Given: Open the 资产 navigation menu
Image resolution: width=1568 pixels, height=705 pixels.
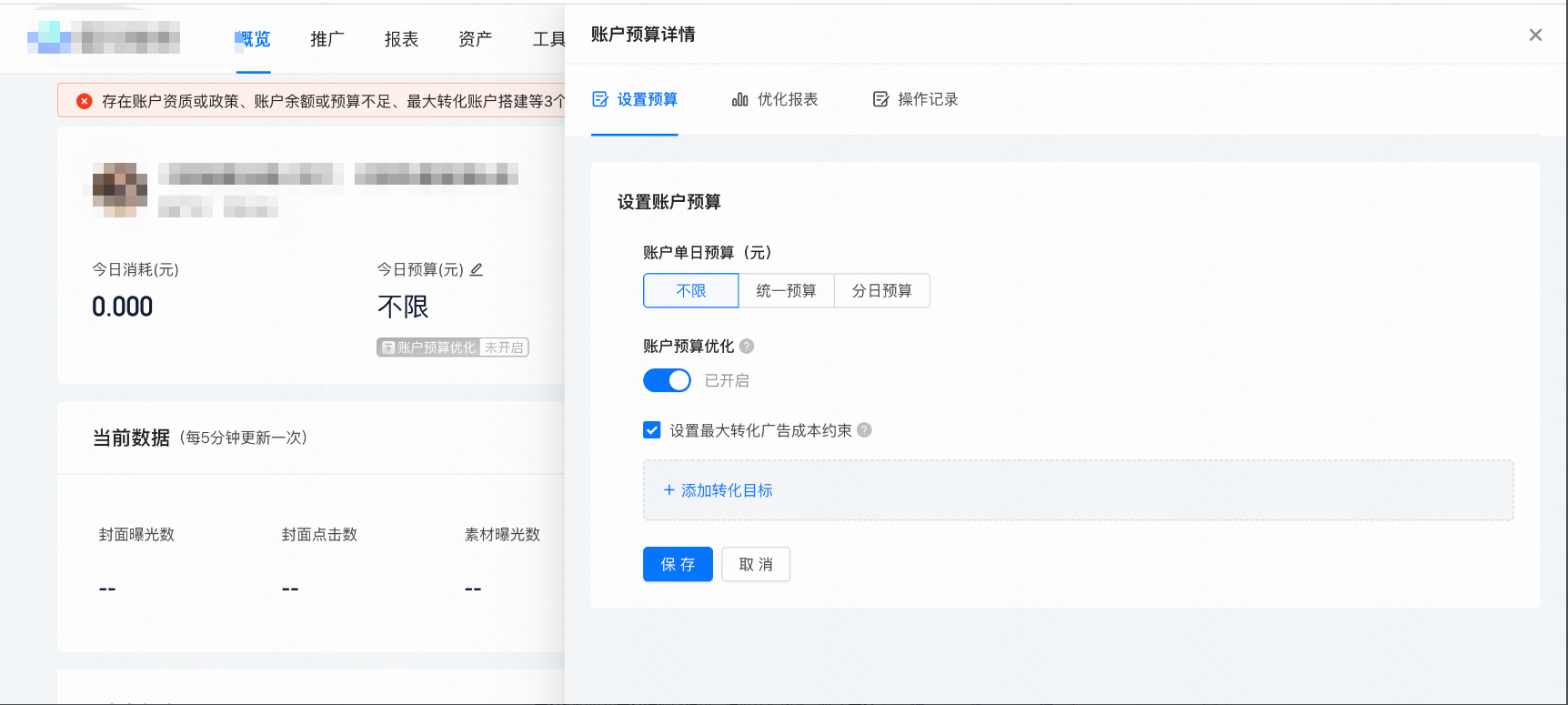Looking at the screenshot, I should tap(476, 39).
